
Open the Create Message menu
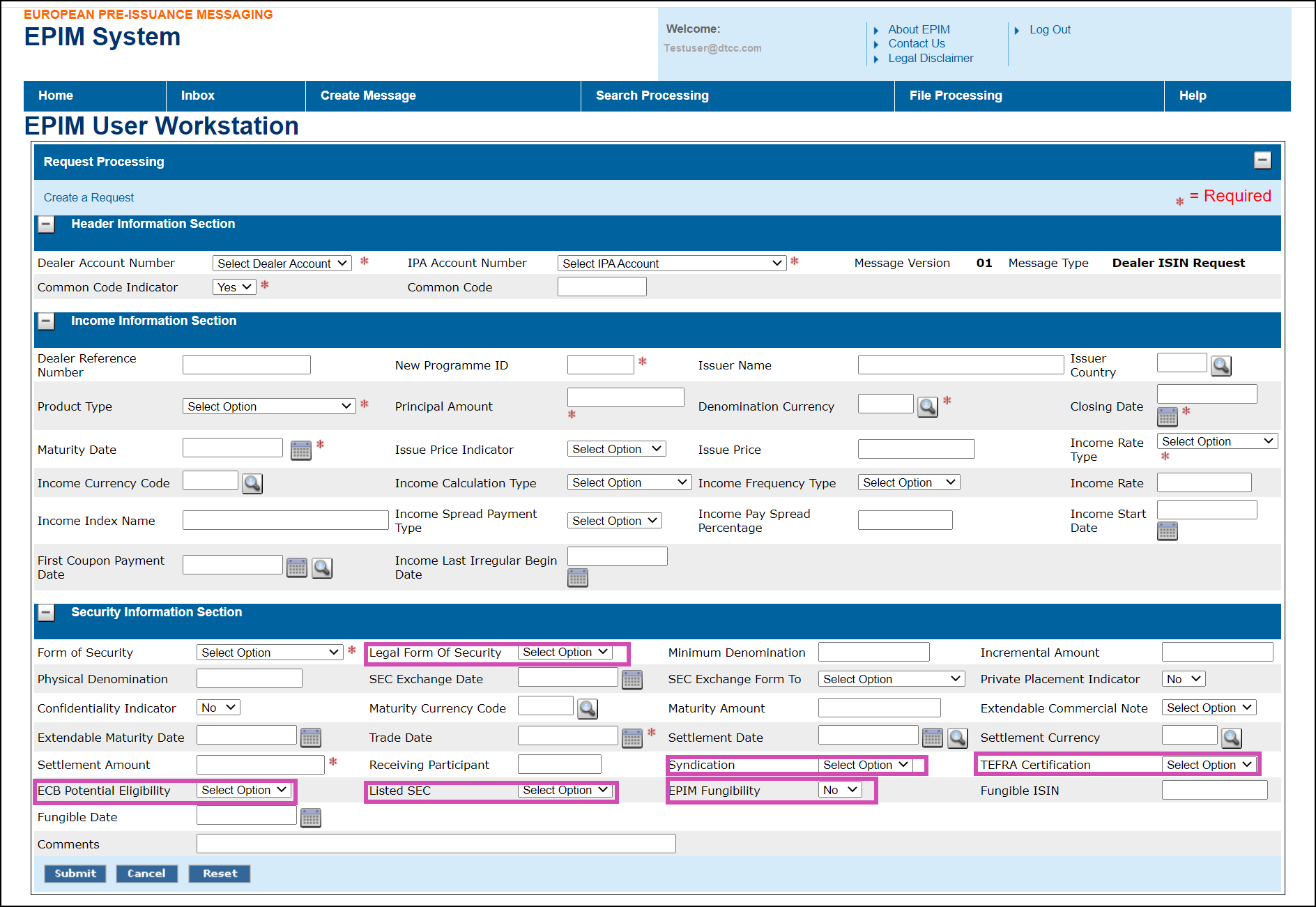click(x=368, y=96)
